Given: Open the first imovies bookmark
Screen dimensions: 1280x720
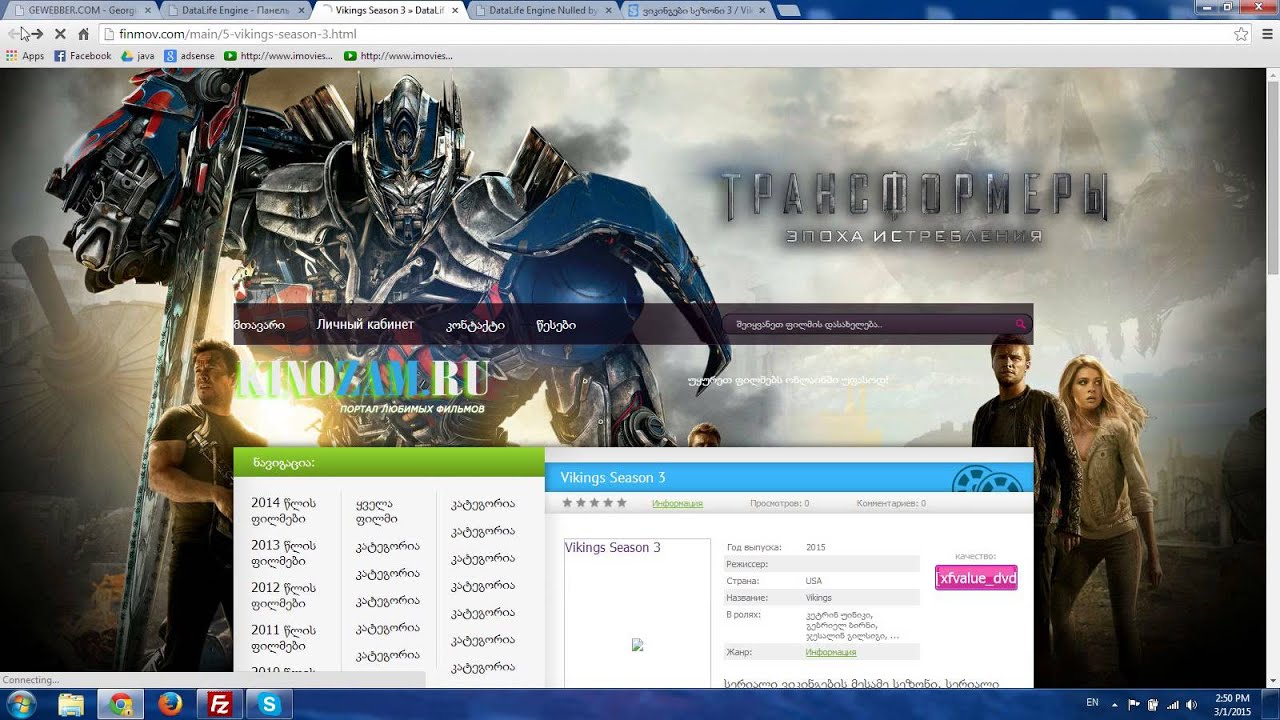Looking at the screenshot, I should pos(279,56).
